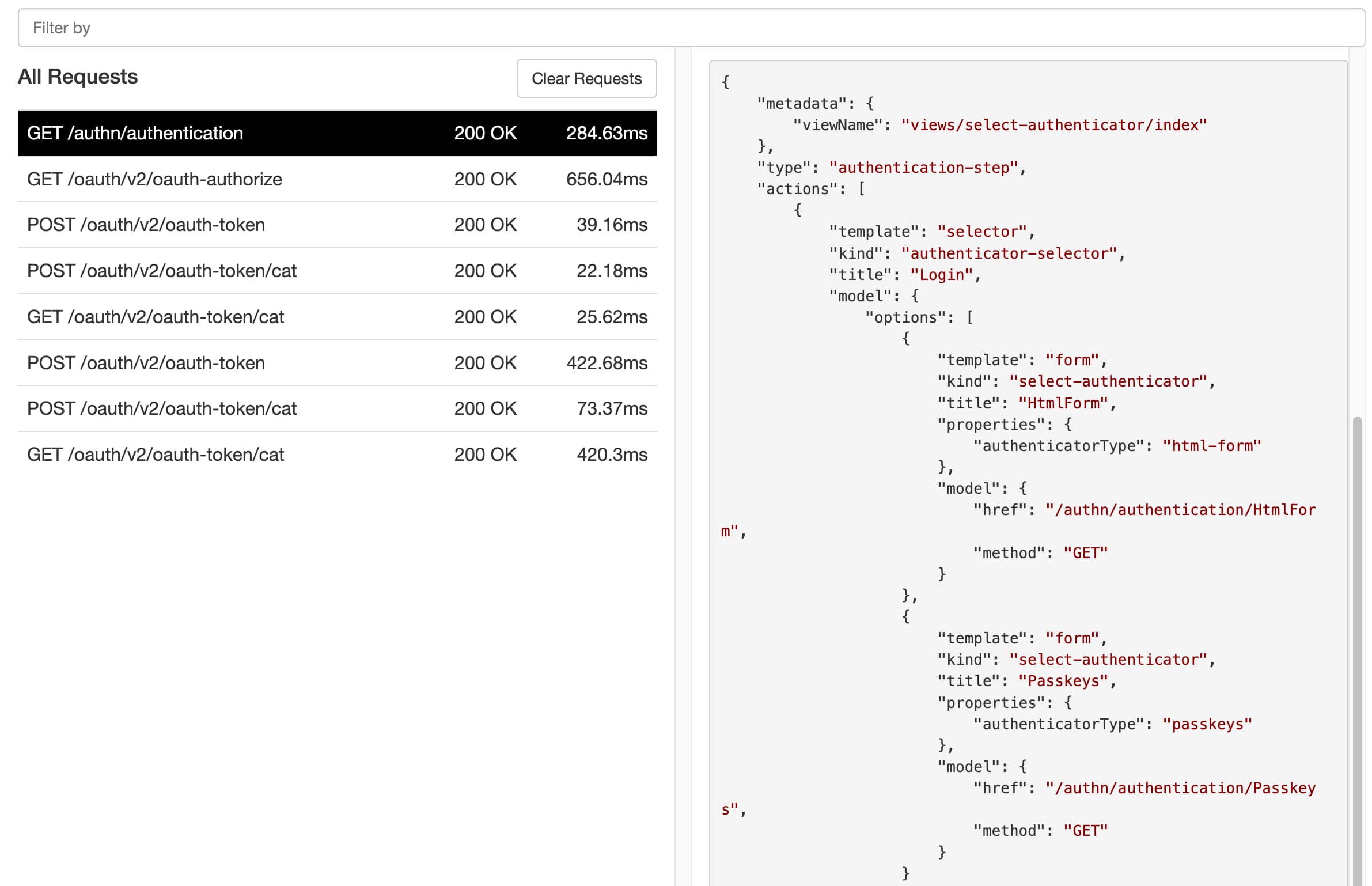Select the POST oauth-token/cat request taking 22.18ms
The height and width of the screenshot is (886, 1372).
tap(337, 271)
